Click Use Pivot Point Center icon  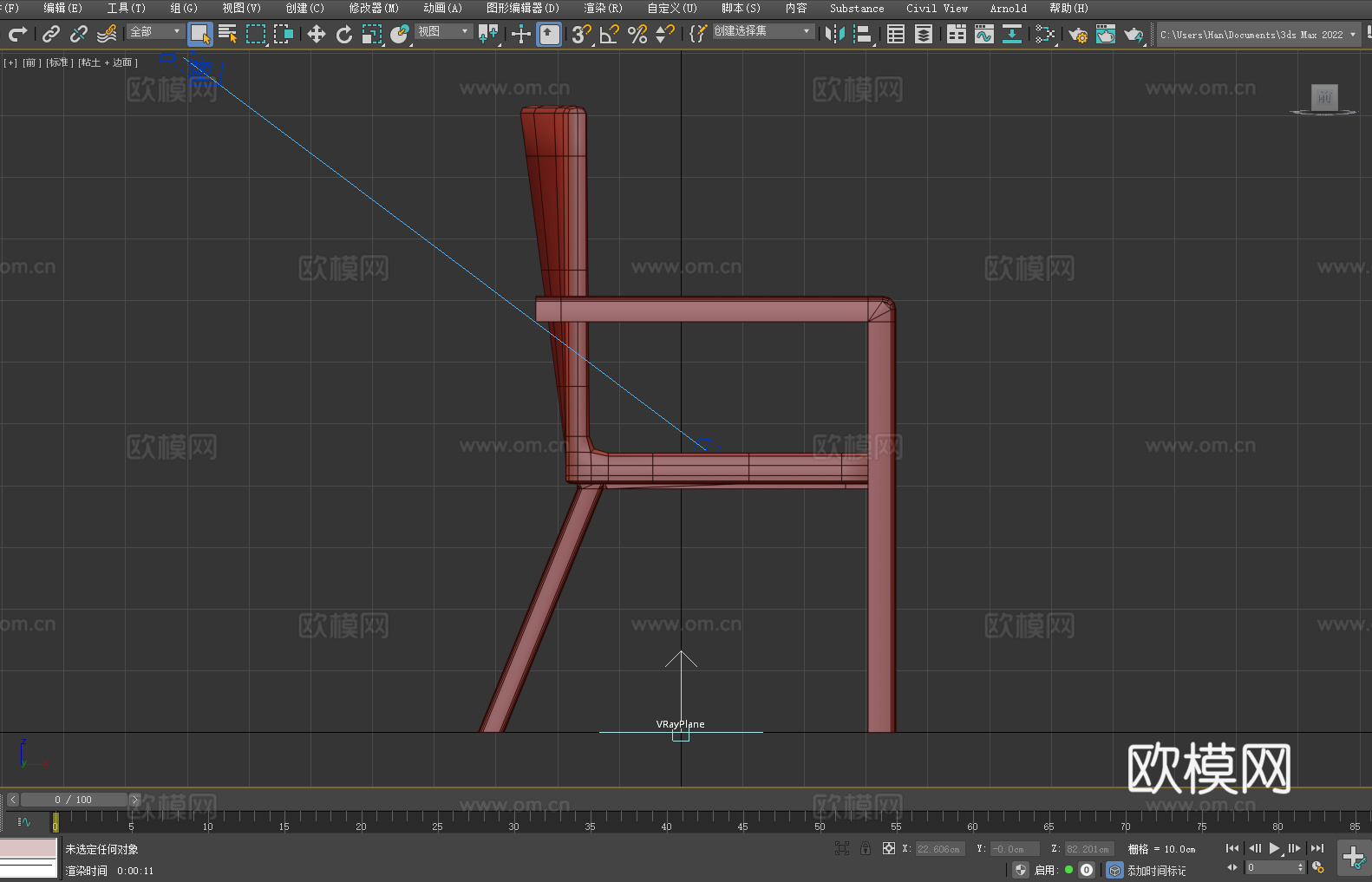click(x=488, y=34)
